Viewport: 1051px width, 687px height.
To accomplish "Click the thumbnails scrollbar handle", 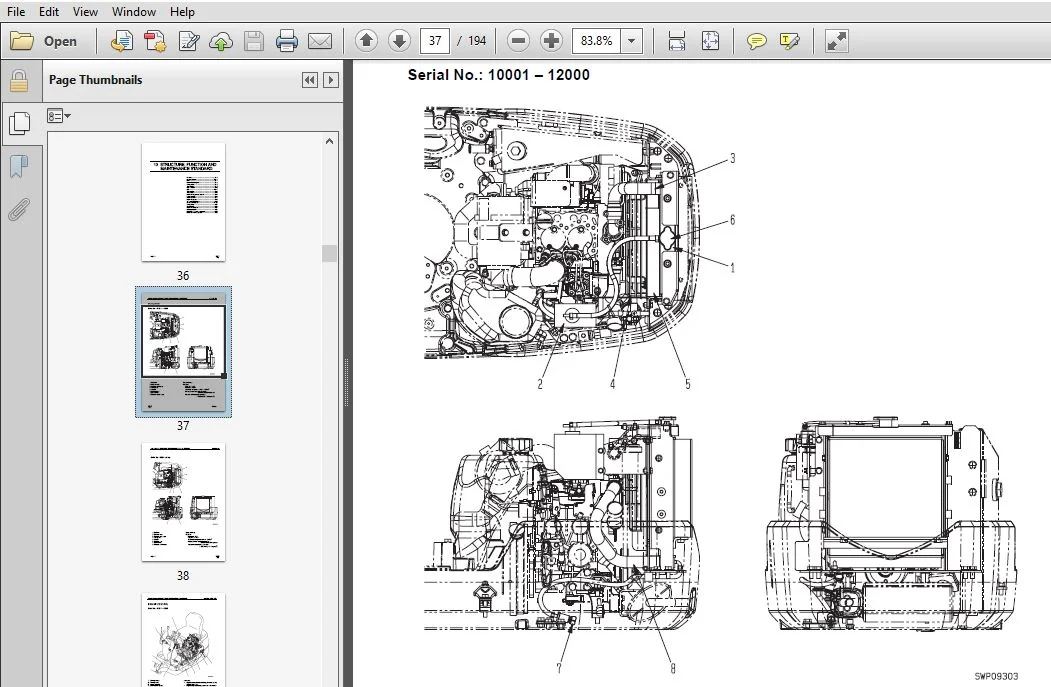I will pyautogui.click(x=329, y=253).
